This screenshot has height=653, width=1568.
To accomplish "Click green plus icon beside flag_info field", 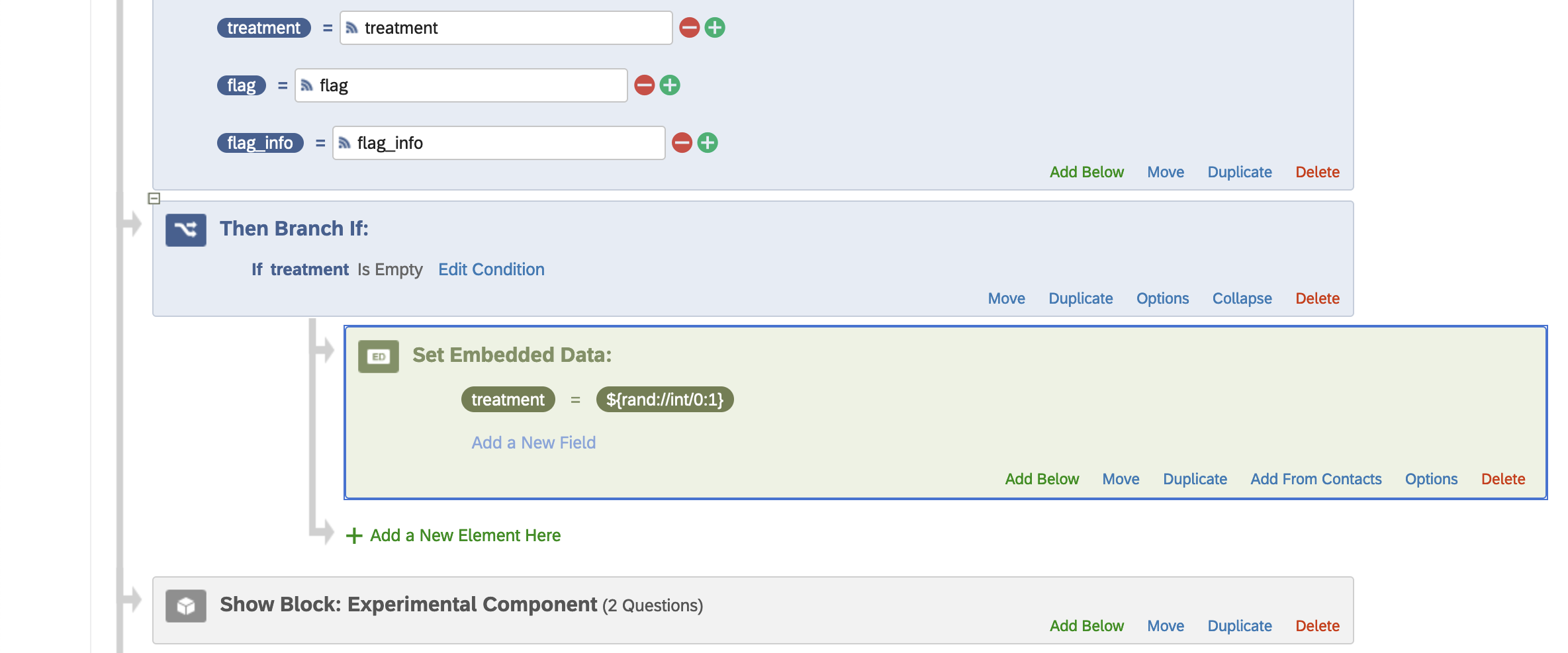I will (x=708, y=143).
